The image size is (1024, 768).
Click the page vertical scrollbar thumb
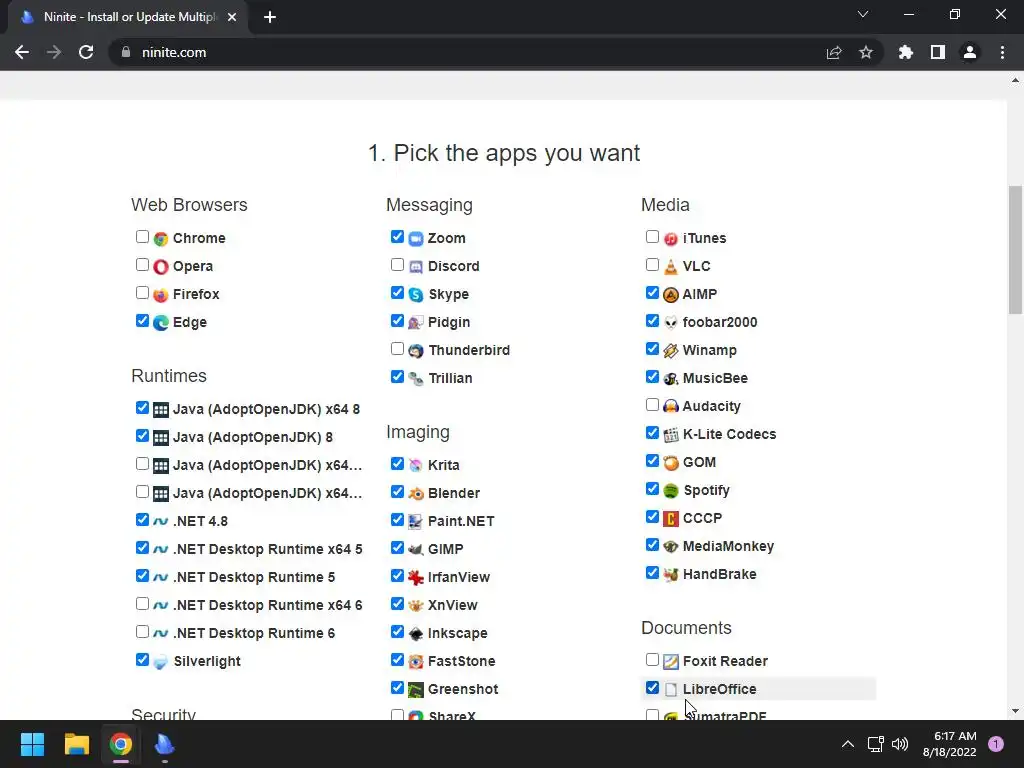coord(1015,250)
